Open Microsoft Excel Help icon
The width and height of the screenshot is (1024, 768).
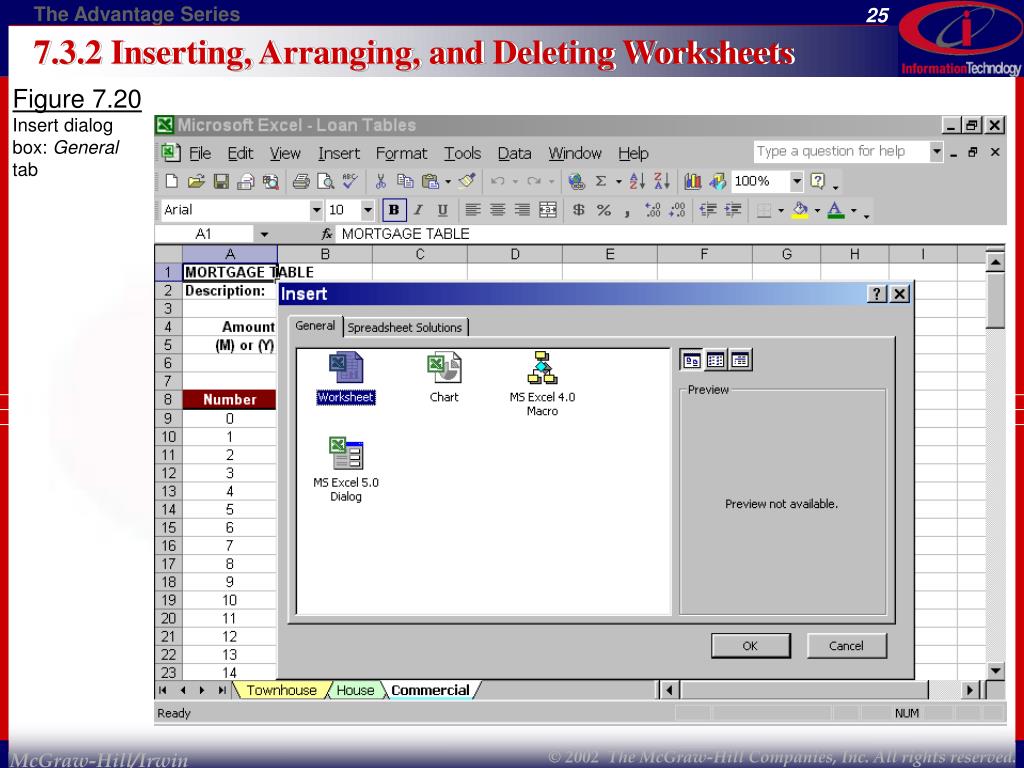(818, 181)
